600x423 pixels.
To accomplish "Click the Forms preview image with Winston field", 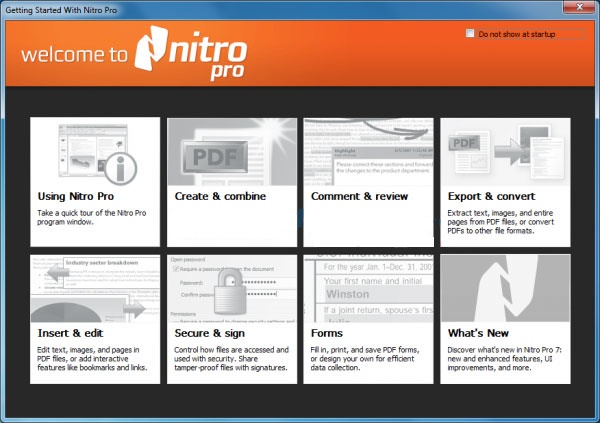I will 368,289.
